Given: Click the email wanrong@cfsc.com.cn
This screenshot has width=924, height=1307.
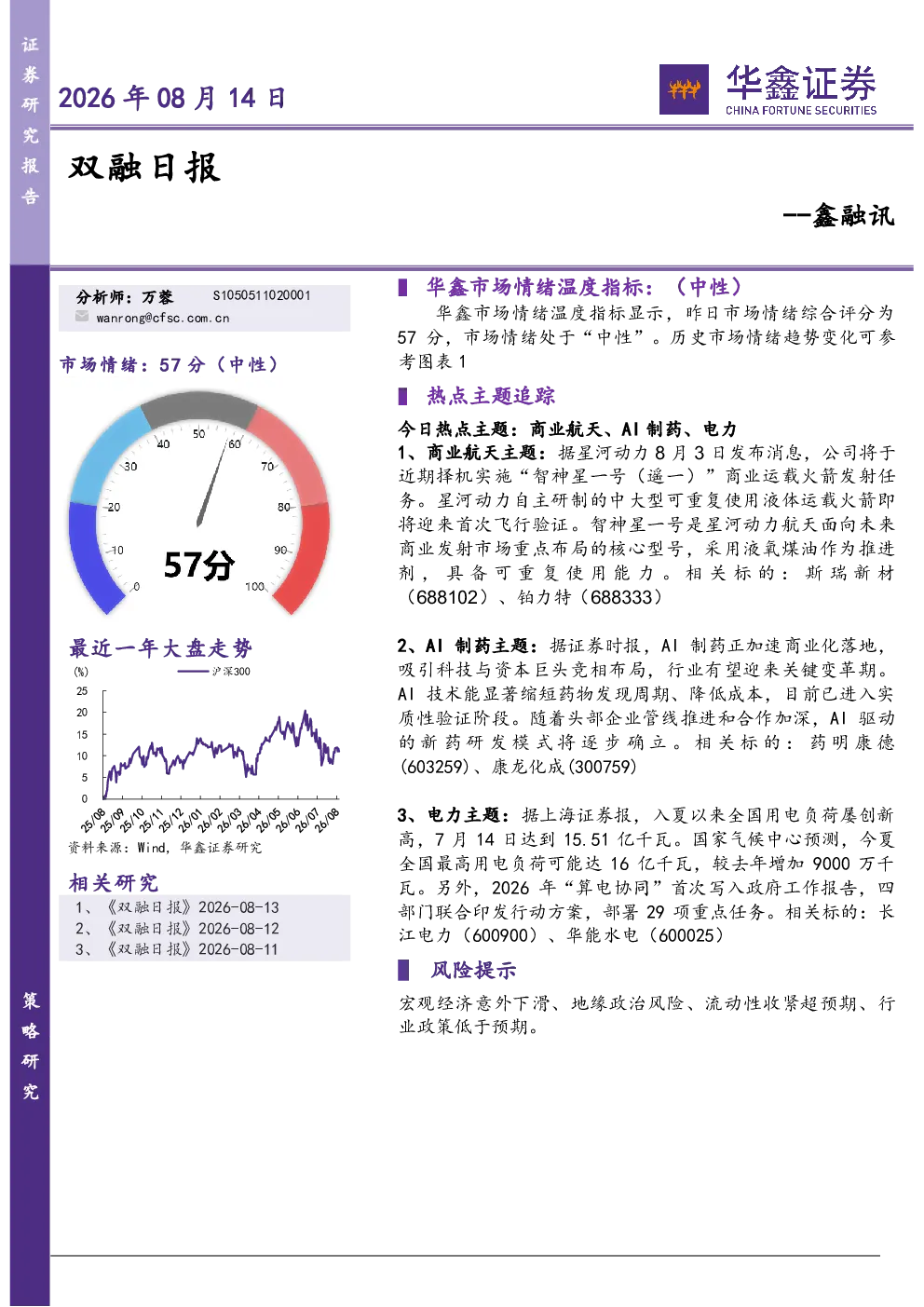Looking at the screenshot, I should point(163,318).
